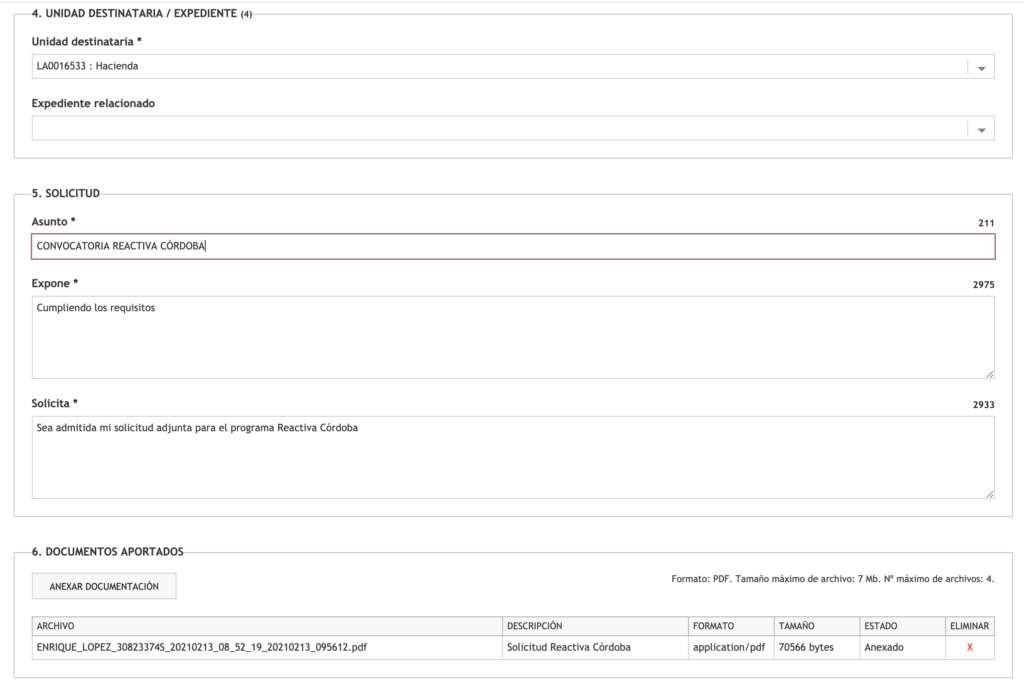Open the Expediente relacionado dropdown arrow
The width and height of the screenshot is (1024, 685).
click(x=981, y=130)
